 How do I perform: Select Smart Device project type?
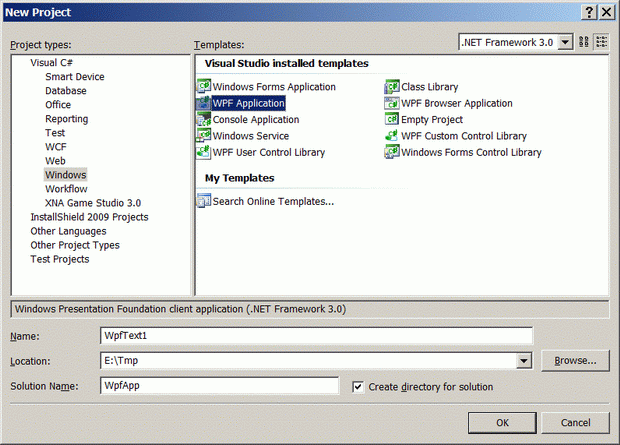[x=75, y=77]
